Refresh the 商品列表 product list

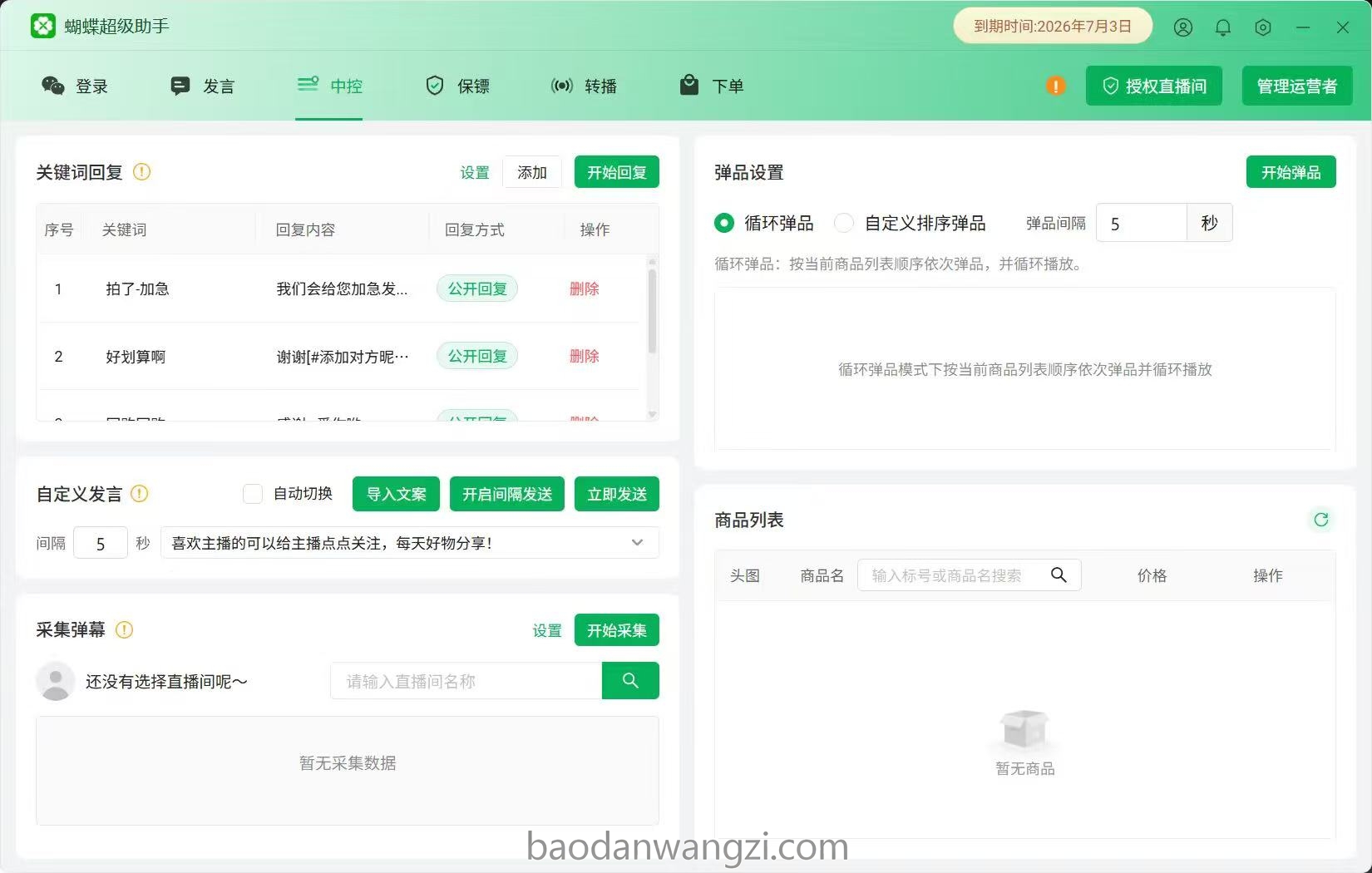[1320, 520]
